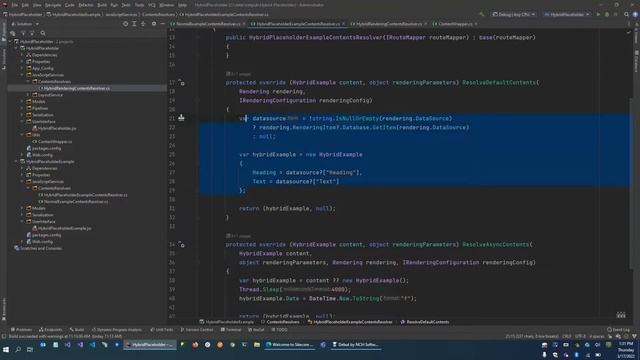Image resolution: width=640 pixels, height=360 pixels.
Task: Open the Solution panel gear settings
Action: (154, 24)
